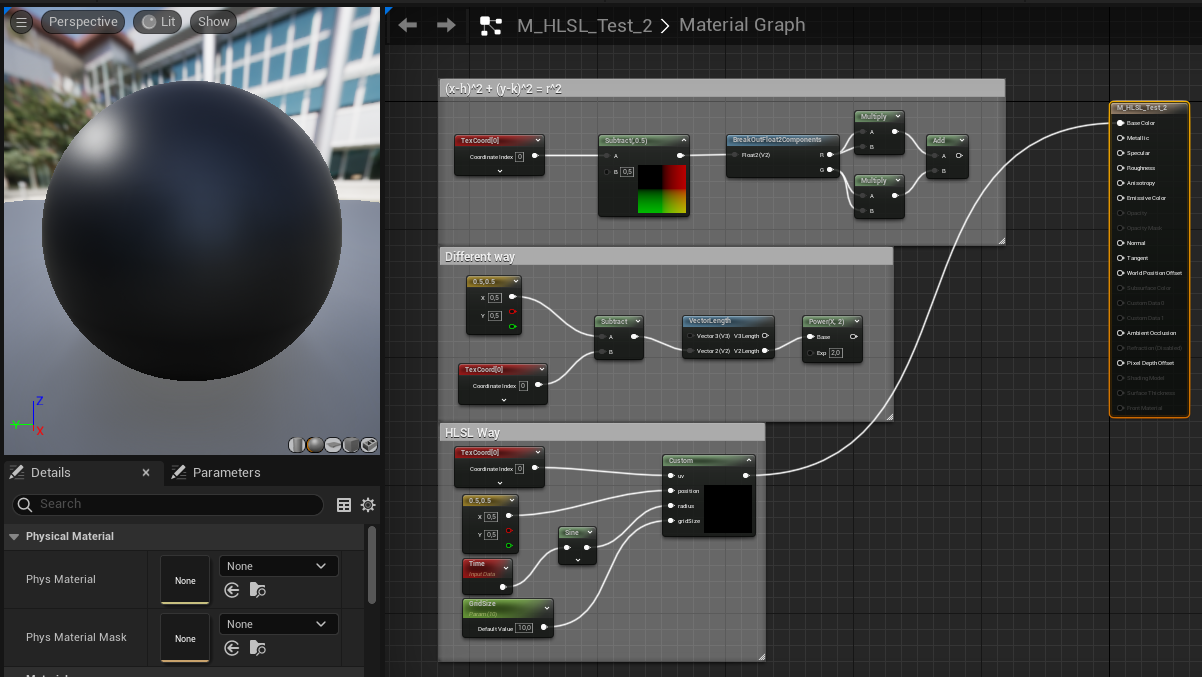
Task: Select the cylinder preview mesh icon
Action: (297, 445)
